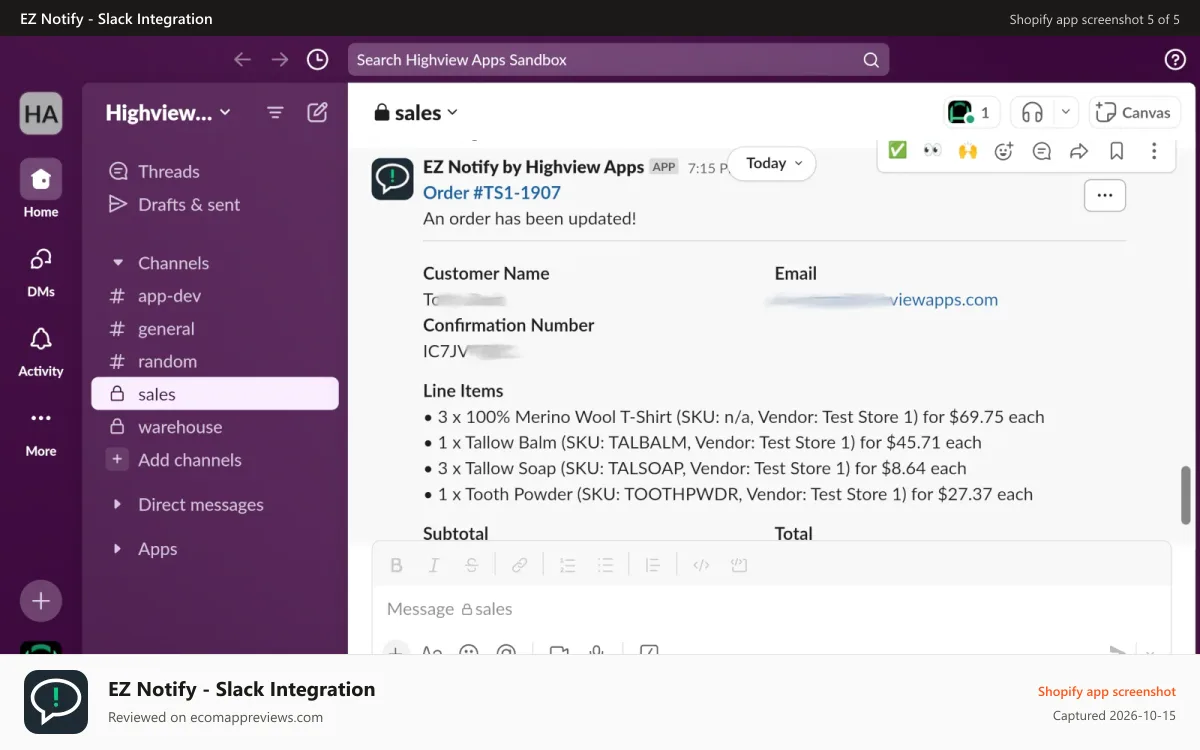
Task: Click the Merino Wool T-Shirt line item
Action: pos(734,417)
